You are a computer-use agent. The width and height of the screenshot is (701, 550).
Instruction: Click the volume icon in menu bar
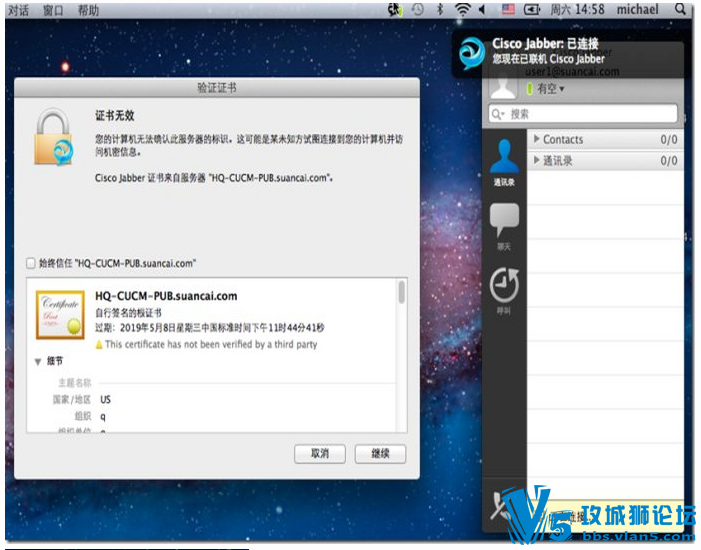482,9
